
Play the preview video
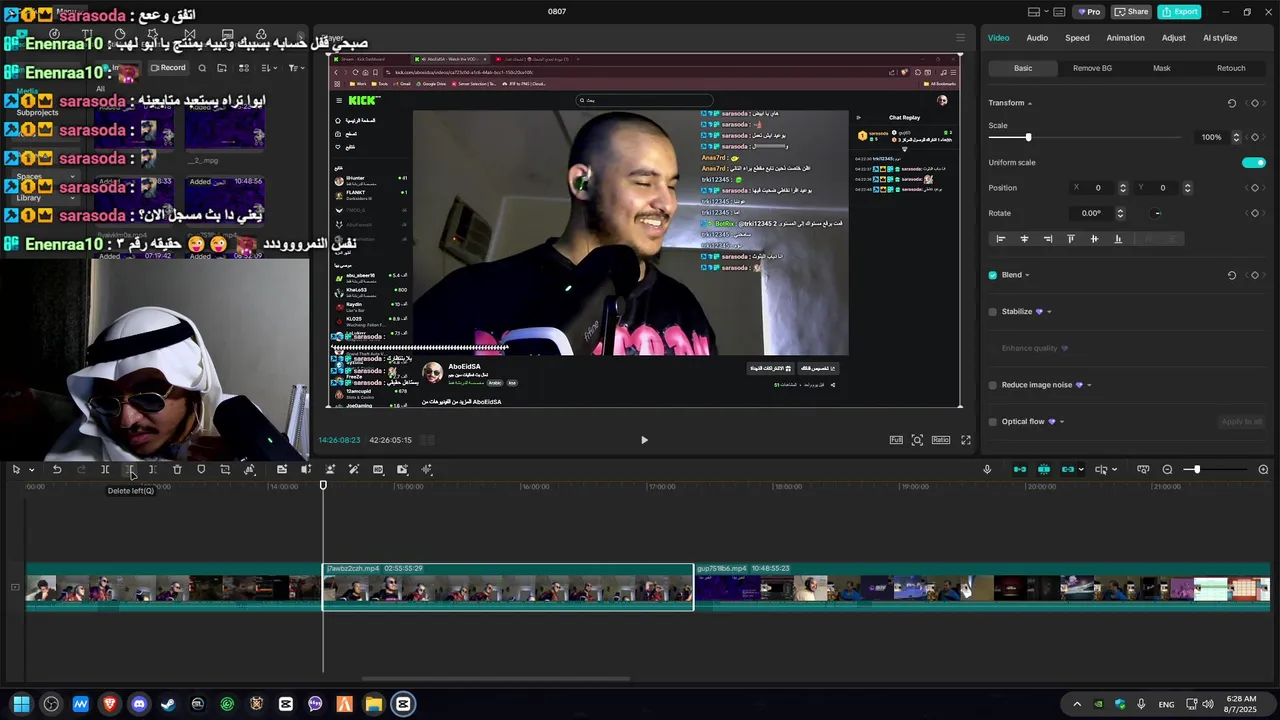tap(644, 440)
